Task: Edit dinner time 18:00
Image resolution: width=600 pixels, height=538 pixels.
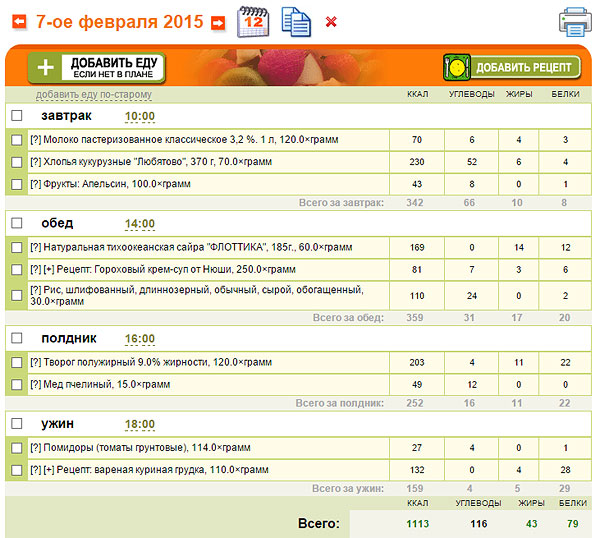Action: pos(139,424)
